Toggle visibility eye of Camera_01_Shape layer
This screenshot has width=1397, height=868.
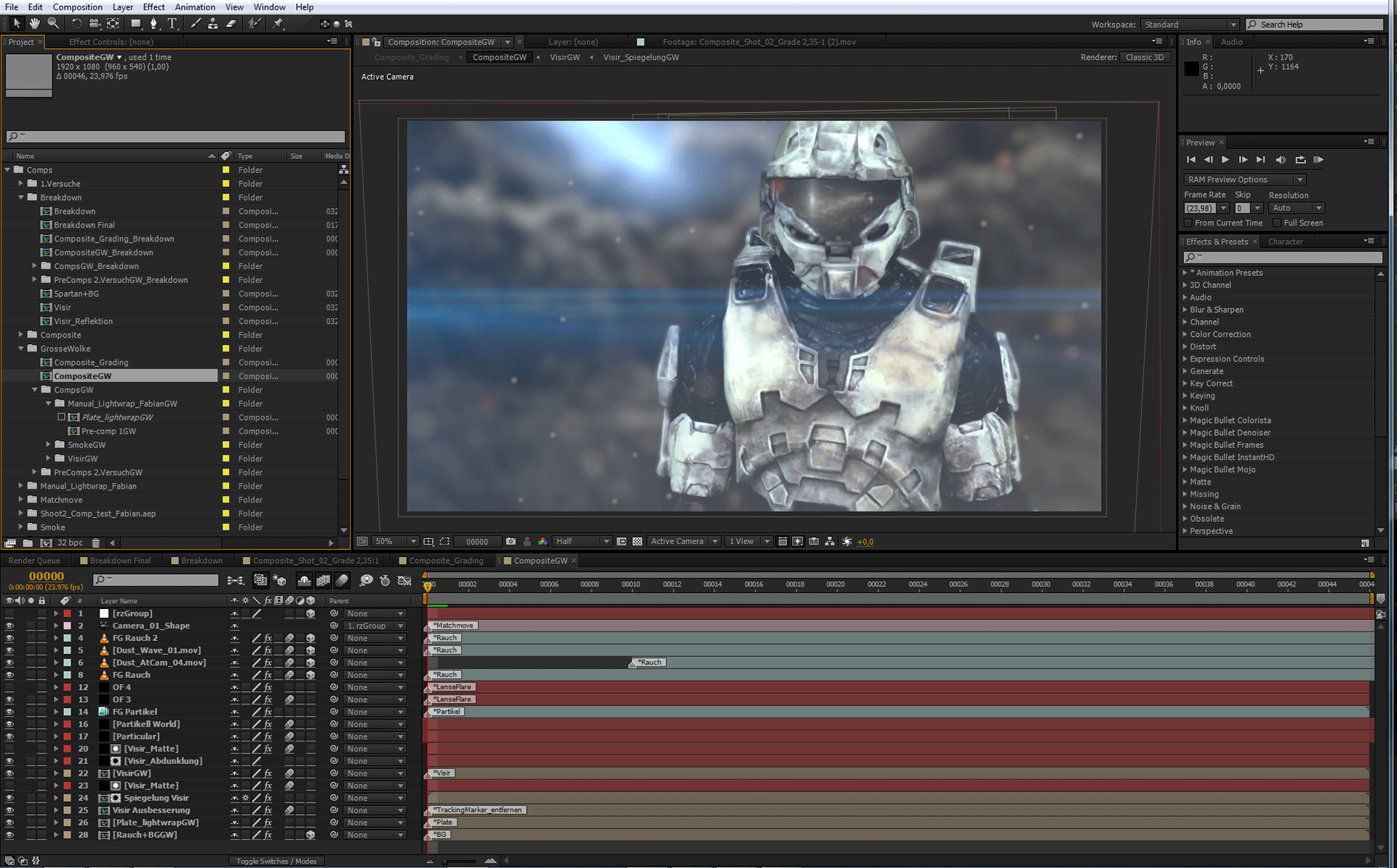tap(9, 626)
